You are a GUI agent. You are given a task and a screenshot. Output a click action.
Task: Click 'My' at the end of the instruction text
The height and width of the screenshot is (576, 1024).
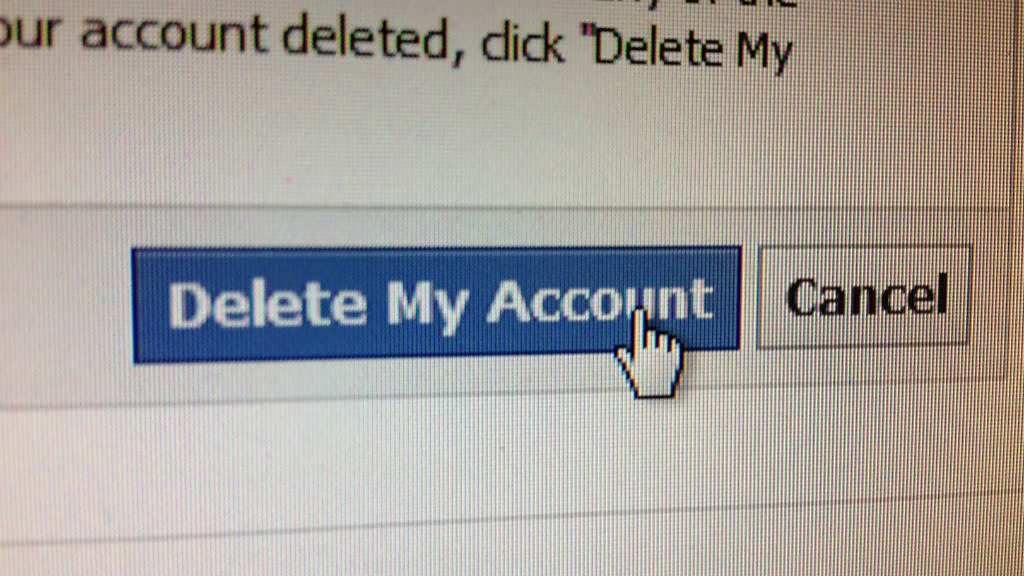[x=765, y=54]
